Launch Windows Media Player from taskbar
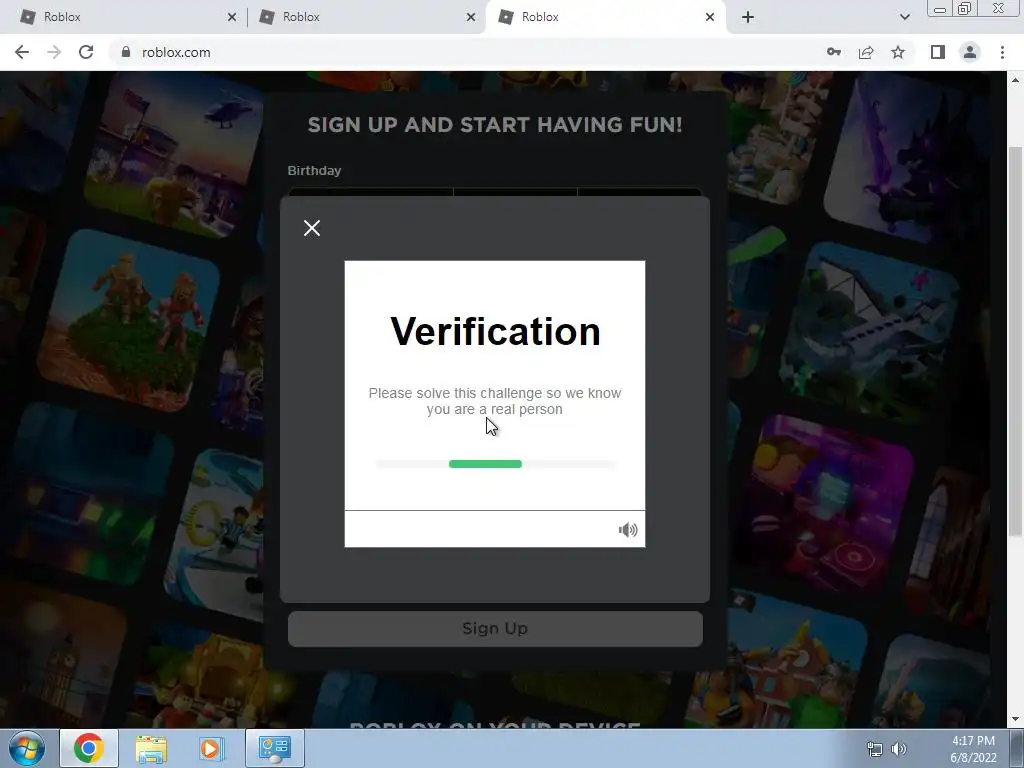Image resolution: width=1024 pixels, height=768 pixels. (211, 749)
